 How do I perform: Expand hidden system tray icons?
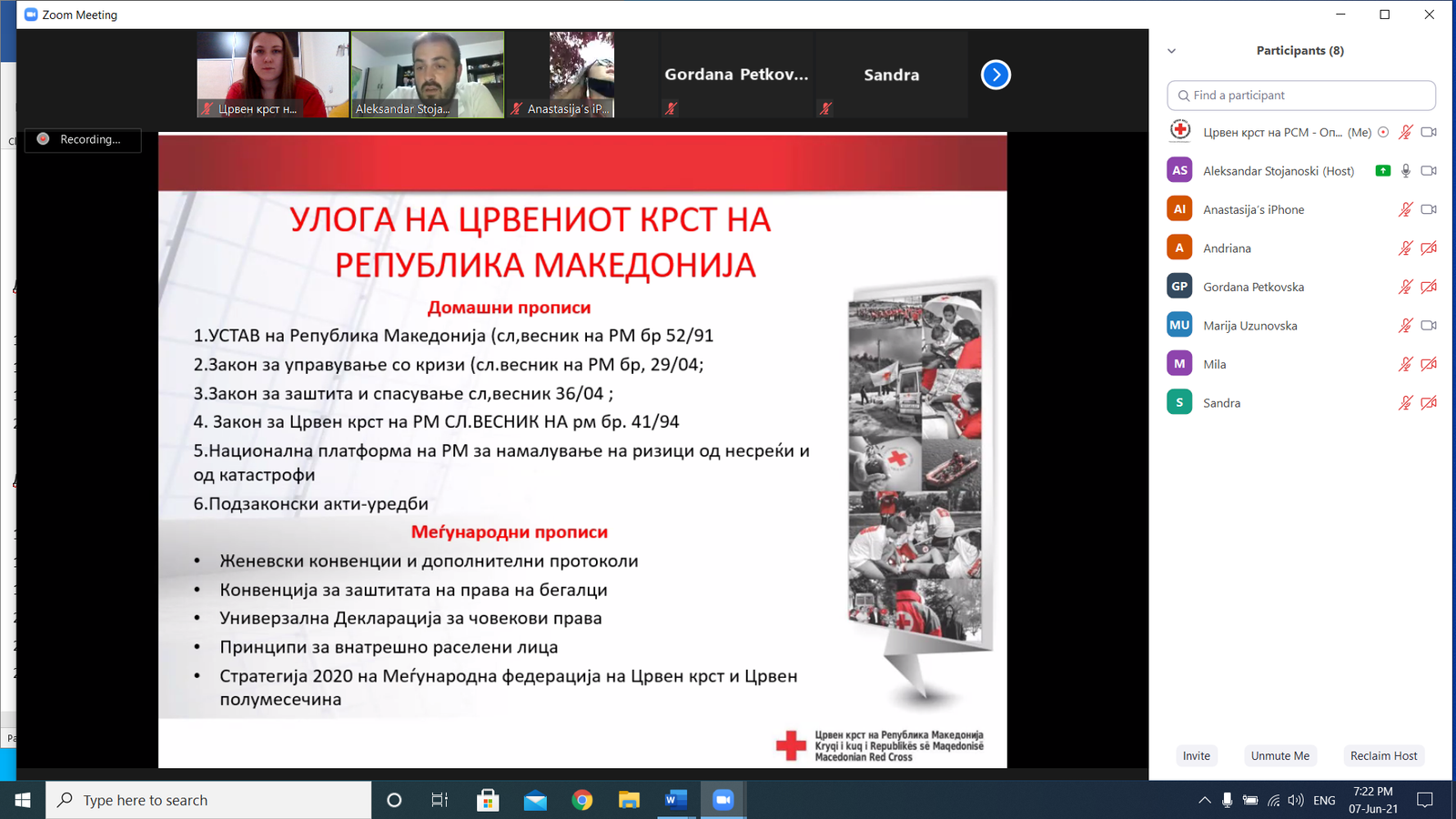(x=1204, y=800)
